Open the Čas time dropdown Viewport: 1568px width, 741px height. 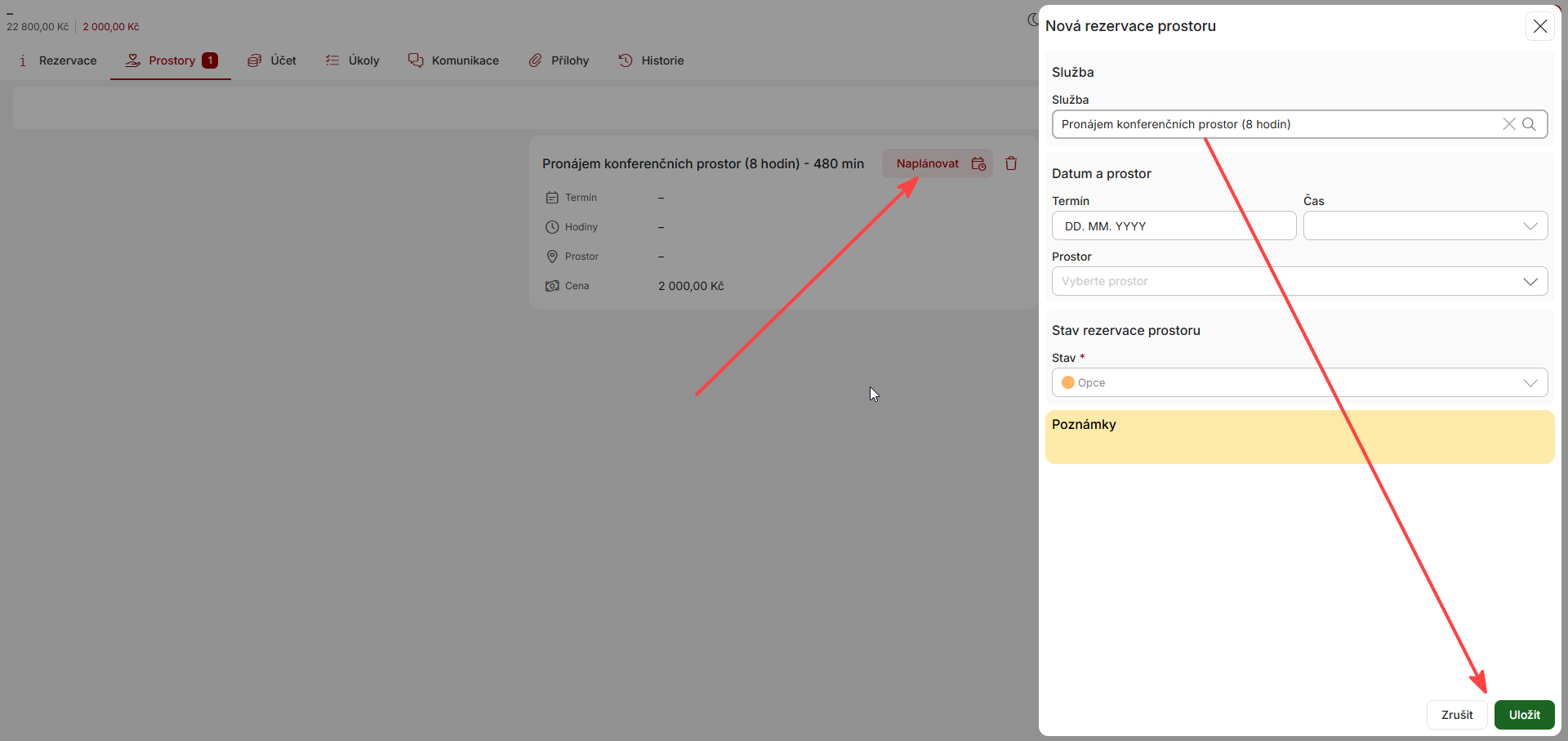[x=1425, y=226]
